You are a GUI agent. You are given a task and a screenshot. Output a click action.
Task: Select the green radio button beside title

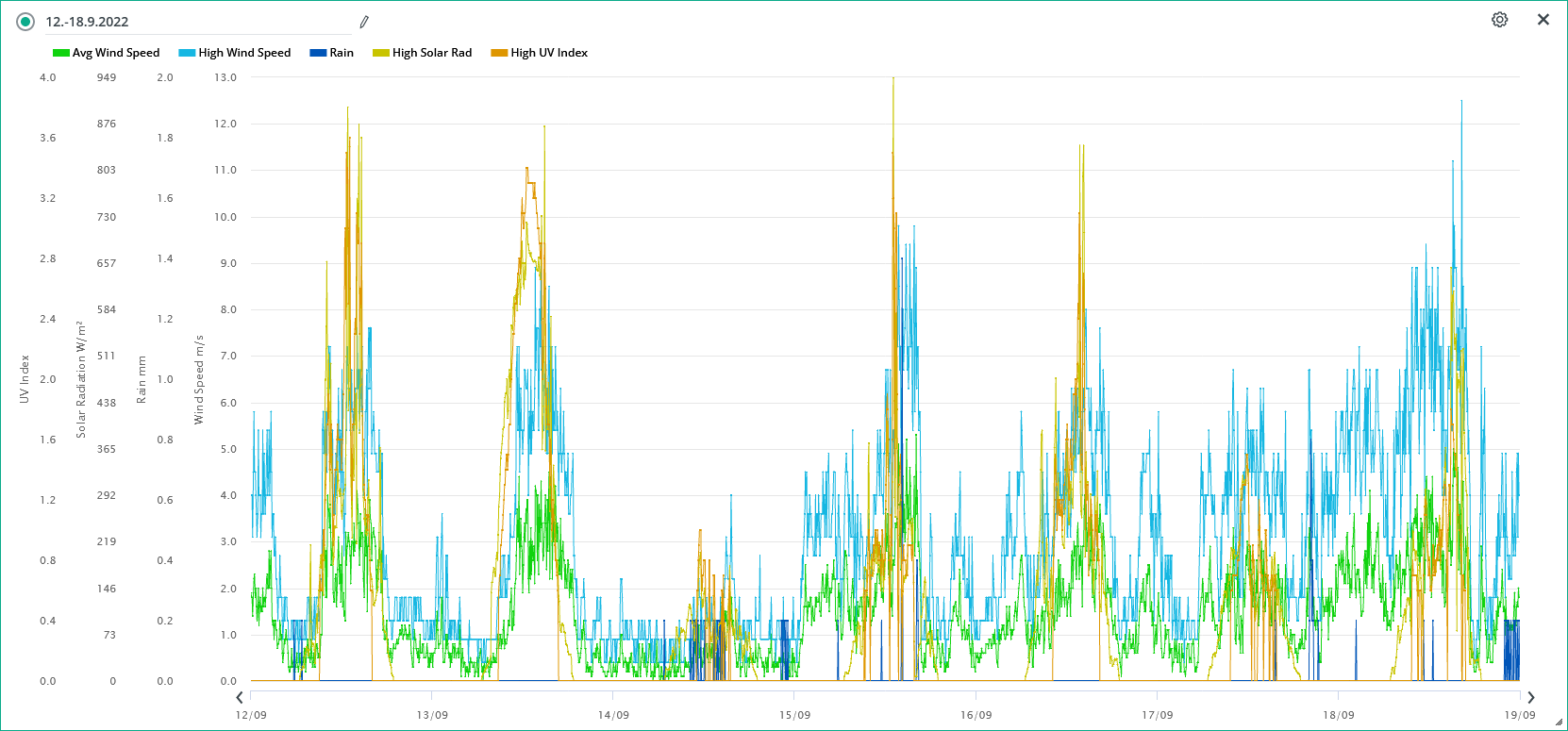pyautogui.click(x=25, y=22)
